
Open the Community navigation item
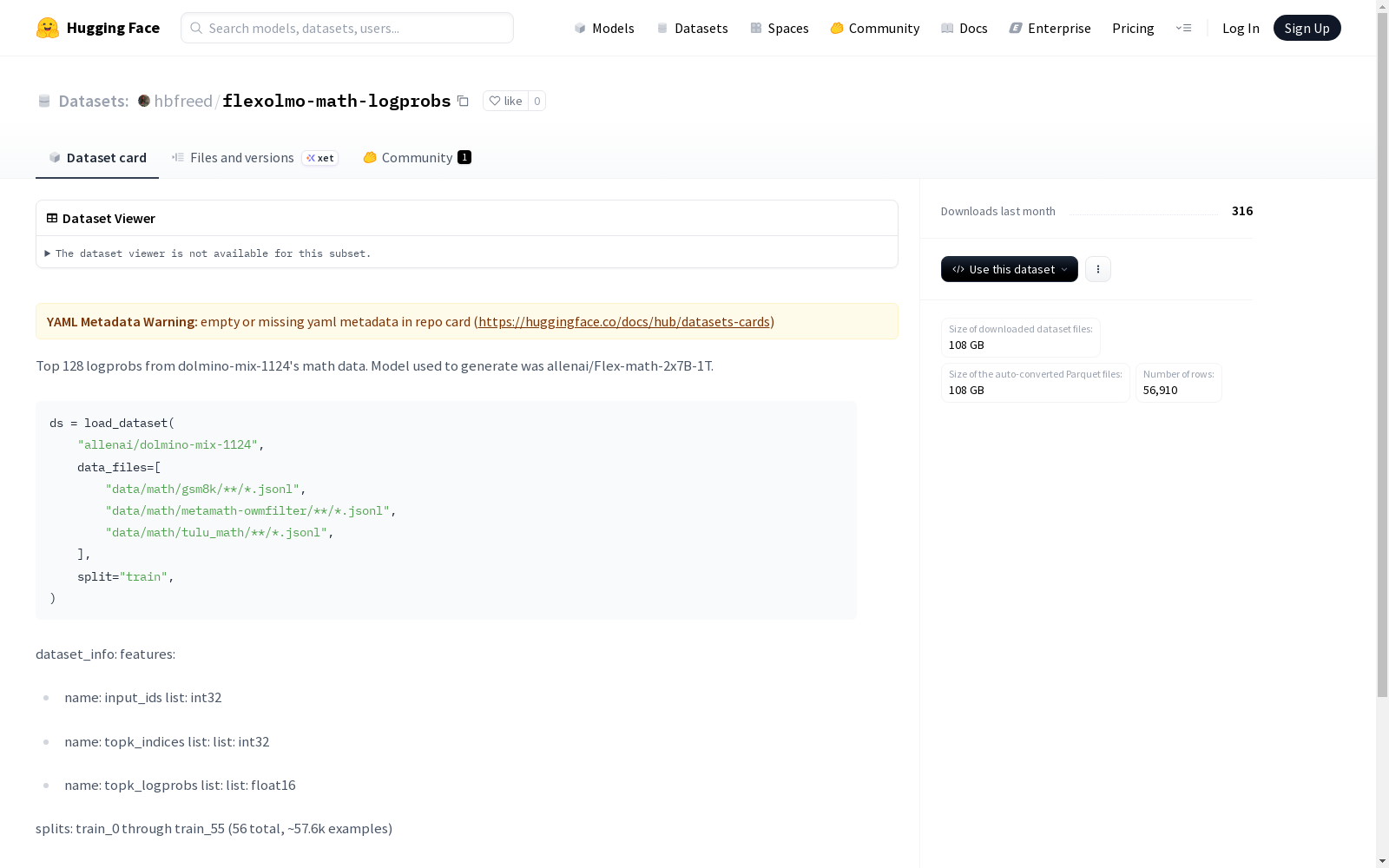(x=875, y=28)
